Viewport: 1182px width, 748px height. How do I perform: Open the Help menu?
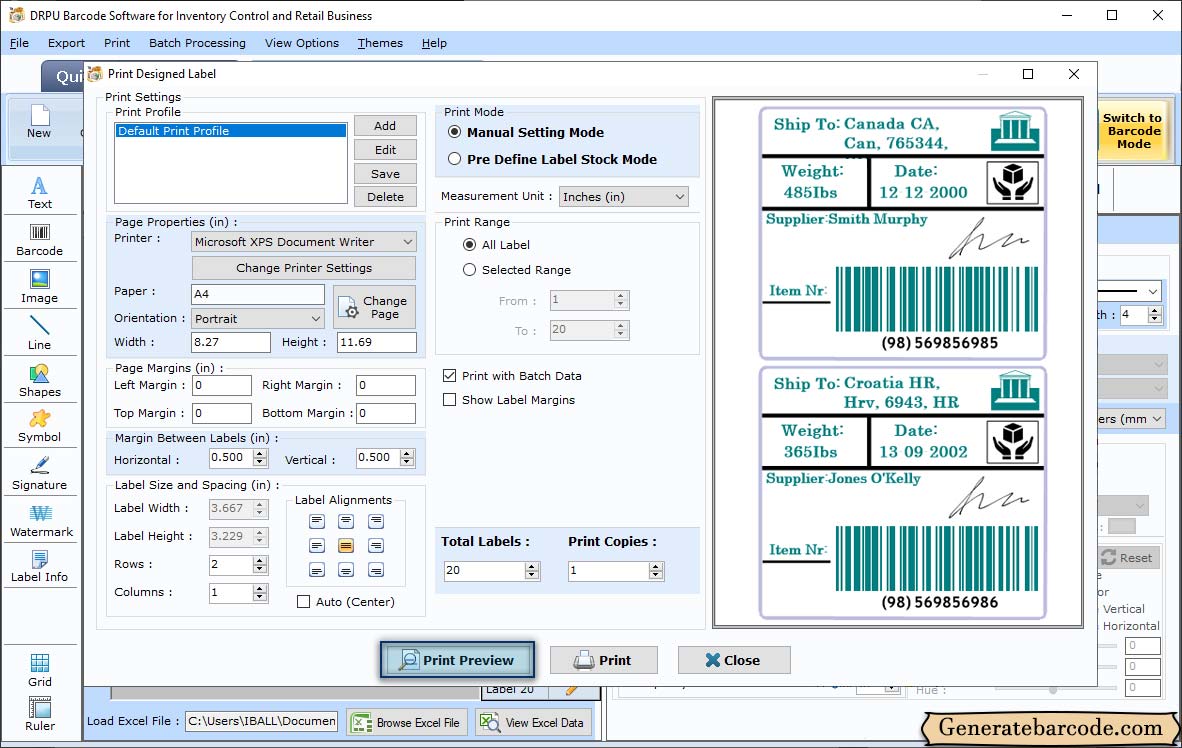[434, 43]
